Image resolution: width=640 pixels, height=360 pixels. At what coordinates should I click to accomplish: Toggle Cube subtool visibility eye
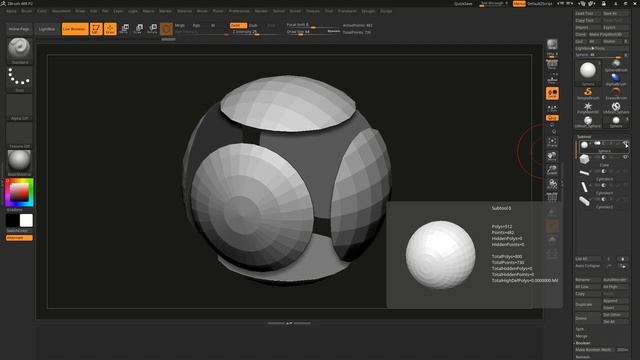[625, 157]
